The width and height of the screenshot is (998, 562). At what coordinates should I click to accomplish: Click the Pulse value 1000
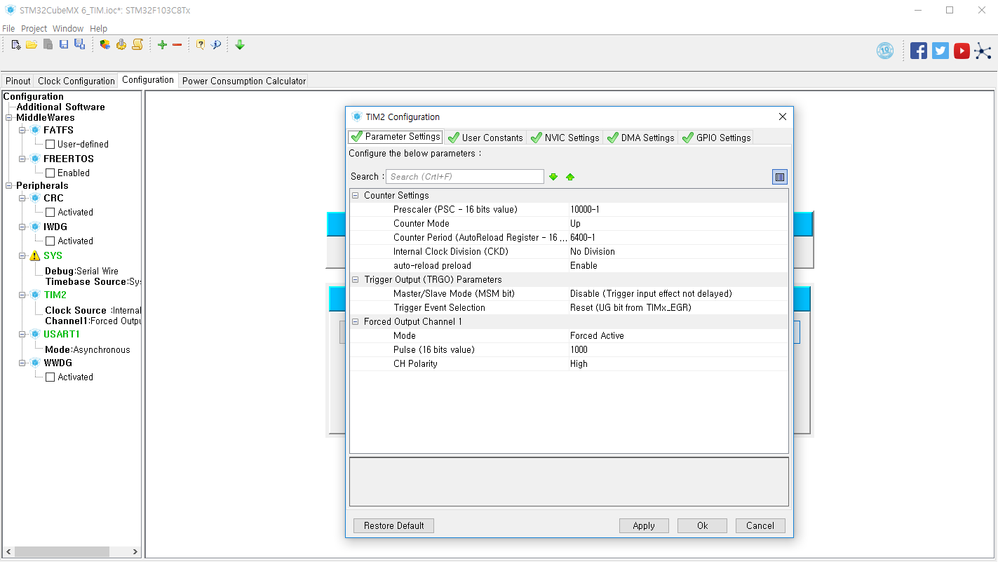[x=579, y=349]
